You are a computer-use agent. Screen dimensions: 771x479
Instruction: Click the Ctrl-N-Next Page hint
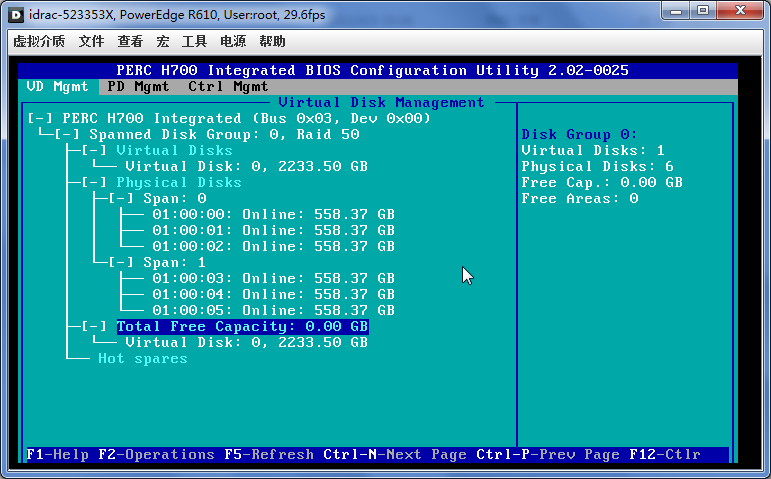(x=395, y=454)
